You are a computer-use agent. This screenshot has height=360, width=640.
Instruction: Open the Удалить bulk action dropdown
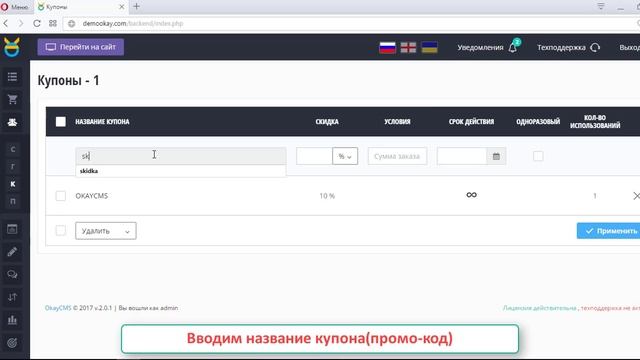(106, 231)
